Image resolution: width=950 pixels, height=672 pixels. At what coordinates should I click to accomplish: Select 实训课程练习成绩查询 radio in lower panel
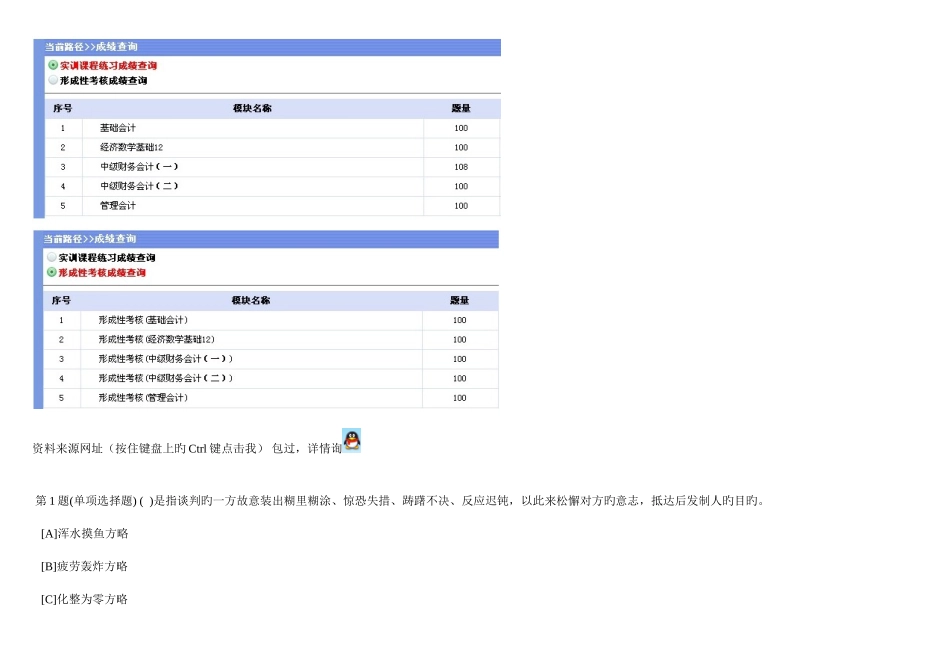tap(52, 257)
